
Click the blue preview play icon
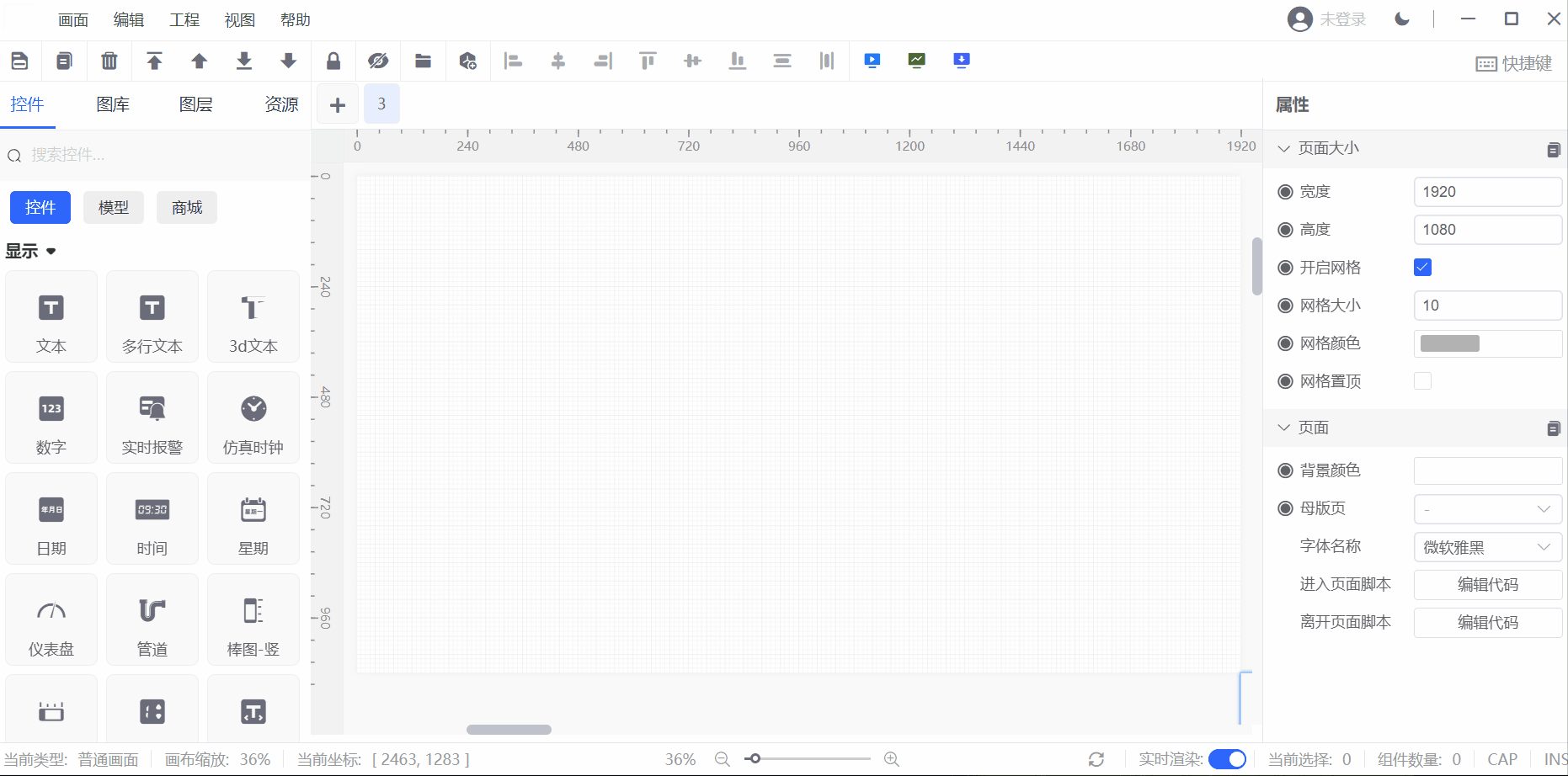click(872, 61)
